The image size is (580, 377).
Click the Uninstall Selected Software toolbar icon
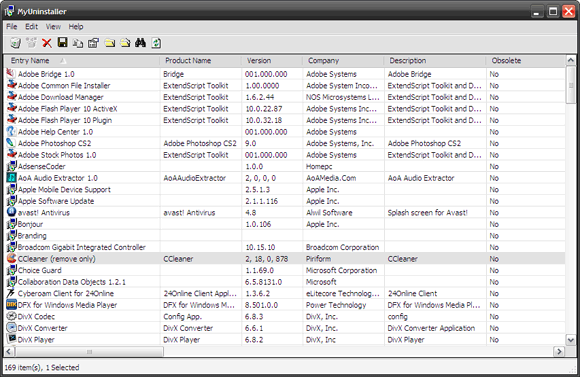(x=15, y=43)
